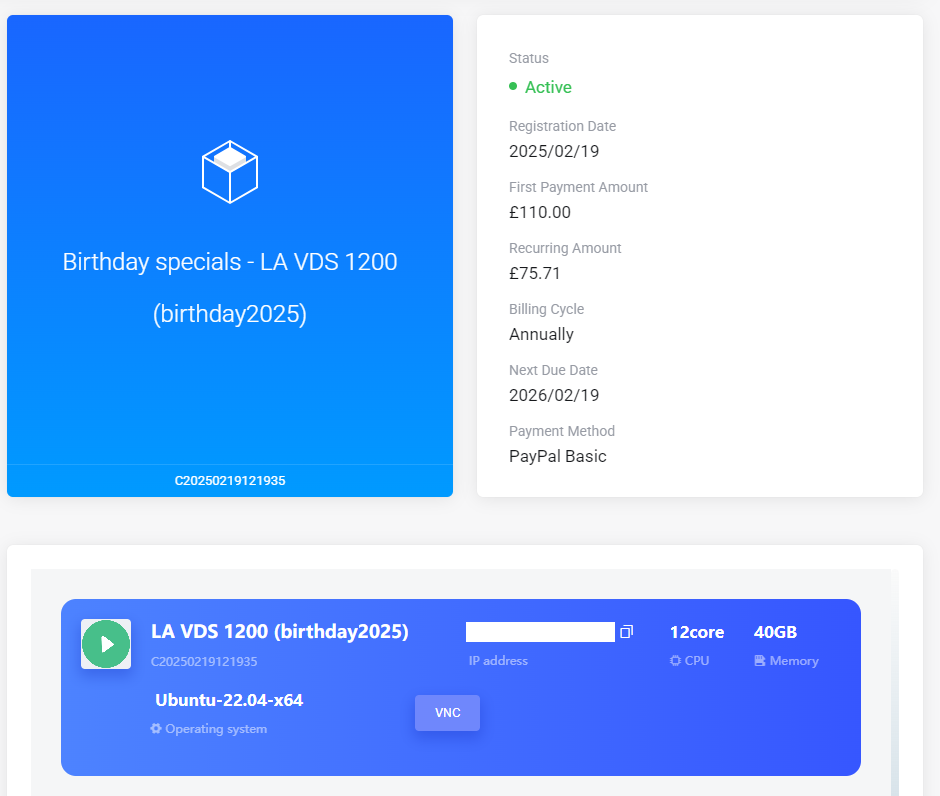Click order ID C20250219121935 in blue footer
The image size is (940, 796).
click(x=230, y=481)
